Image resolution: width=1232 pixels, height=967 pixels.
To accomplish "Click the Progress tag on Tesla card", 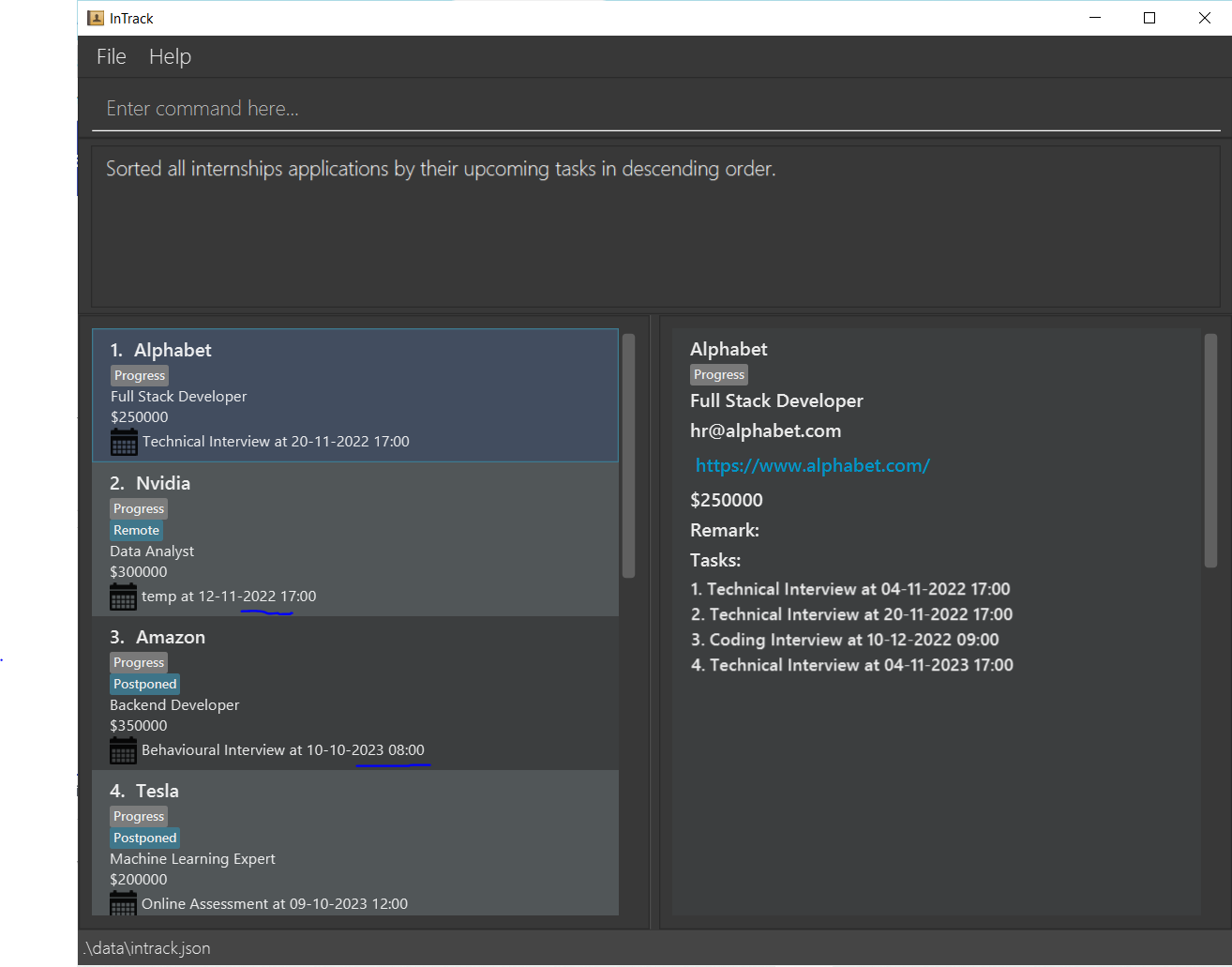I will (x=139, y=816).
